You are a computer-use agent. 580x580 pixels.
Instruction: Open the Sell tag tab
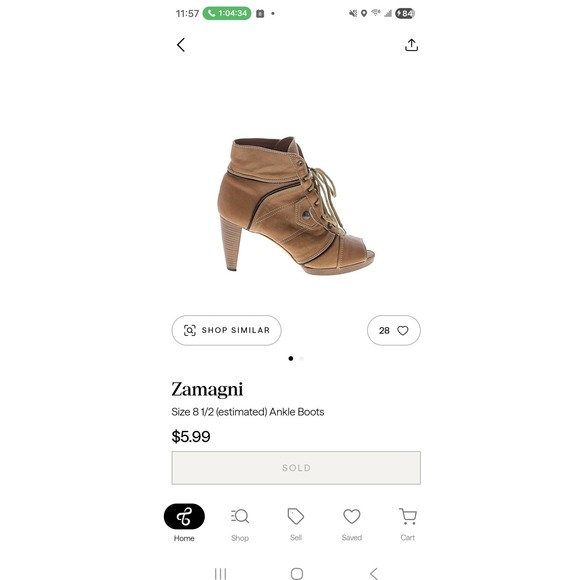coord(296,525)
